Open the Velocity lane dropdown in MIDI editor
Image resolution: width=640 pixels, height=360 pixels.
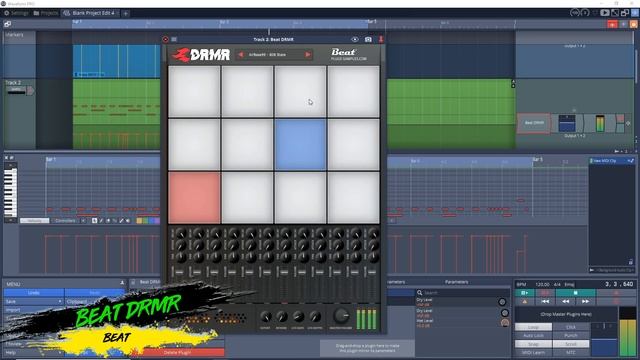tap(35, 221)
